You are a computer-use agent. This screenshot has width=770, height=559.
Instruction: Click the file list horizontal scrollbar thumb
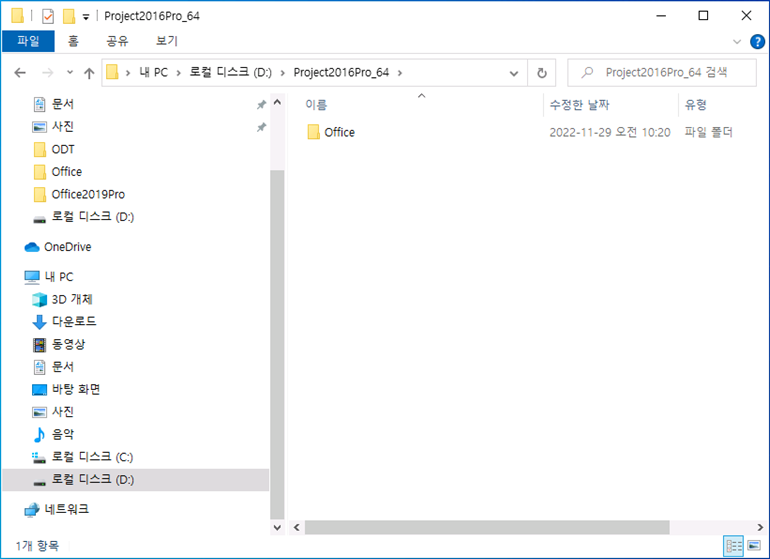[x=487, y=528]
